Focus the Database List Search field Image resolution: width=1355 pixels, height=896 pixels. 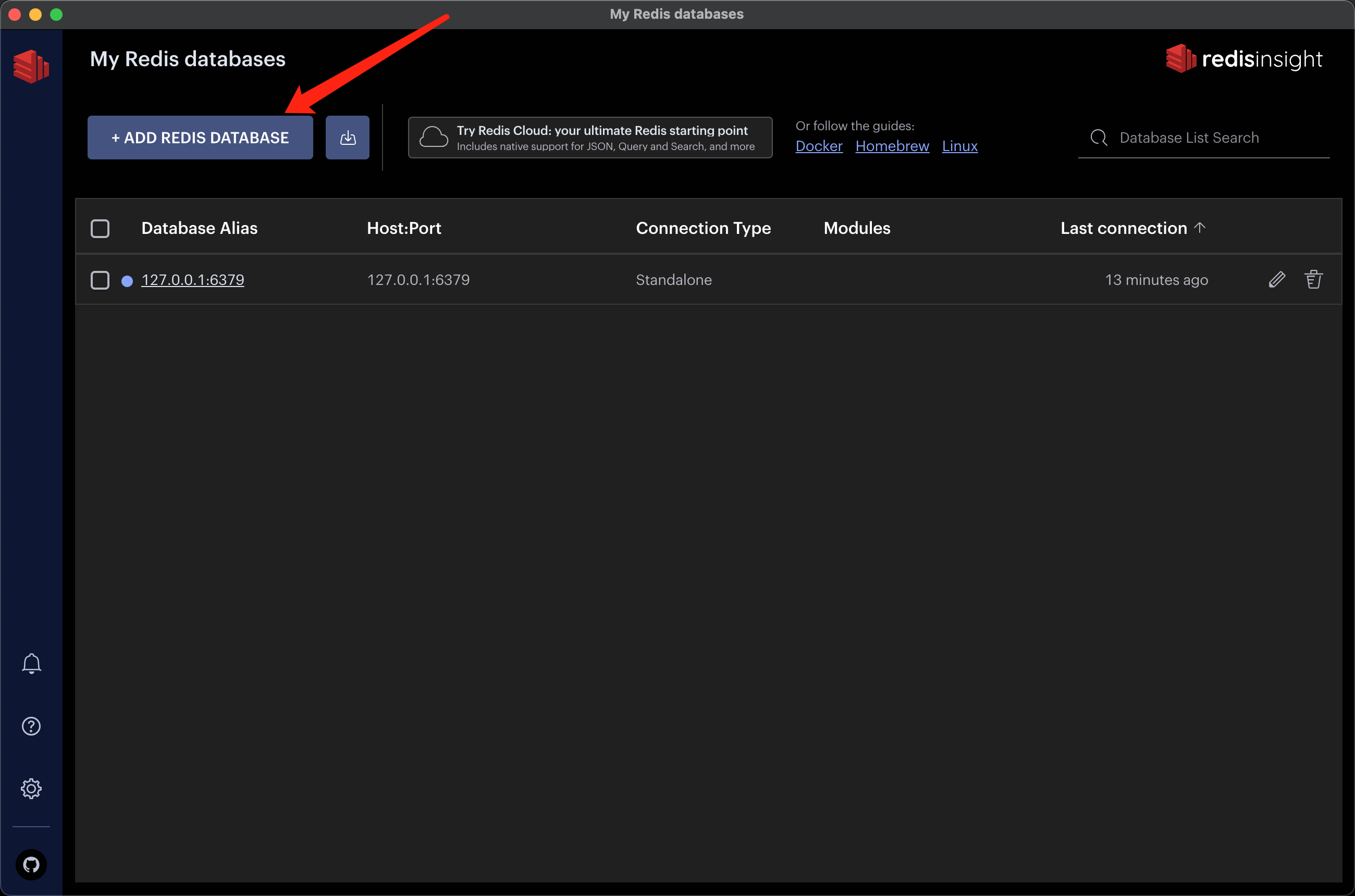[x=1203, y=138]
